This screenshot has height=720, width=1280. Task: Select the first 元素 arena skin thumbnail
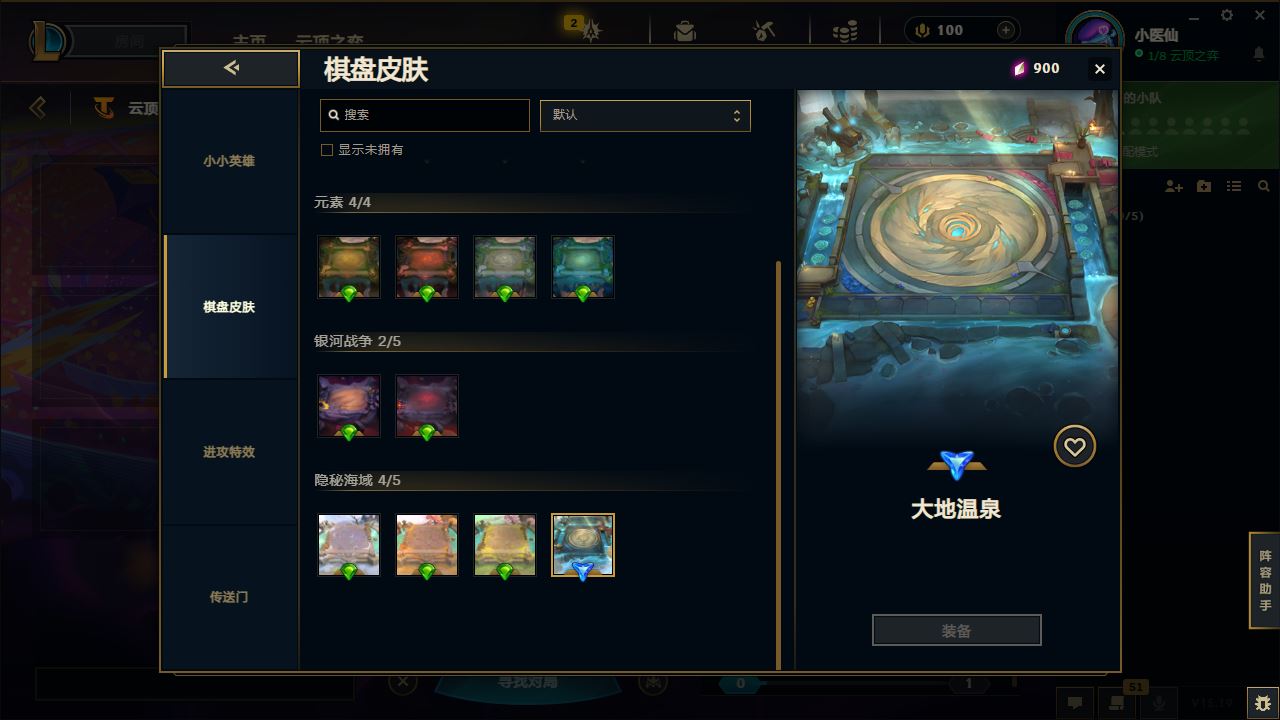[349, 267]
